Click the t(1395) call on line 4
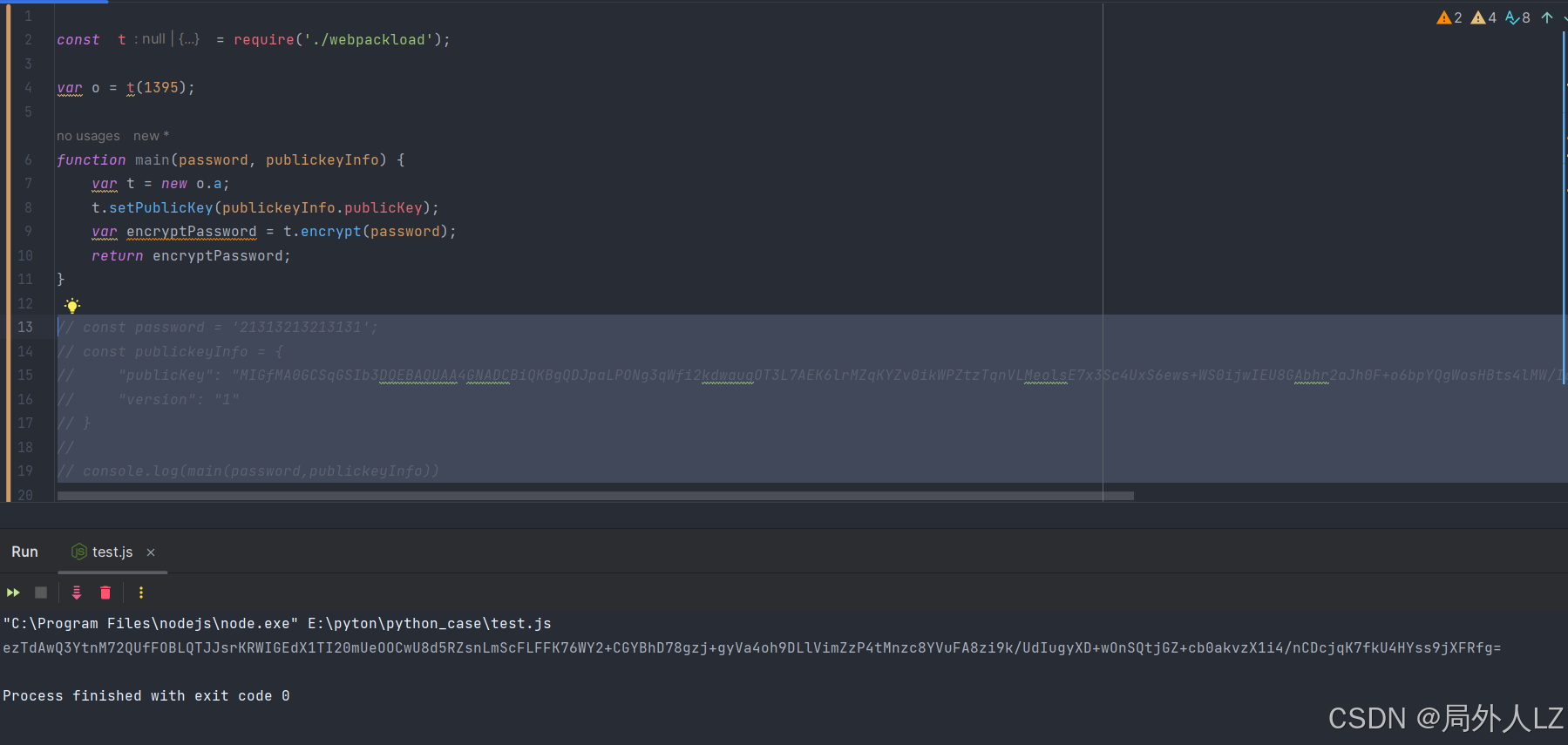 pyautogui.click(x=156, y=87)
